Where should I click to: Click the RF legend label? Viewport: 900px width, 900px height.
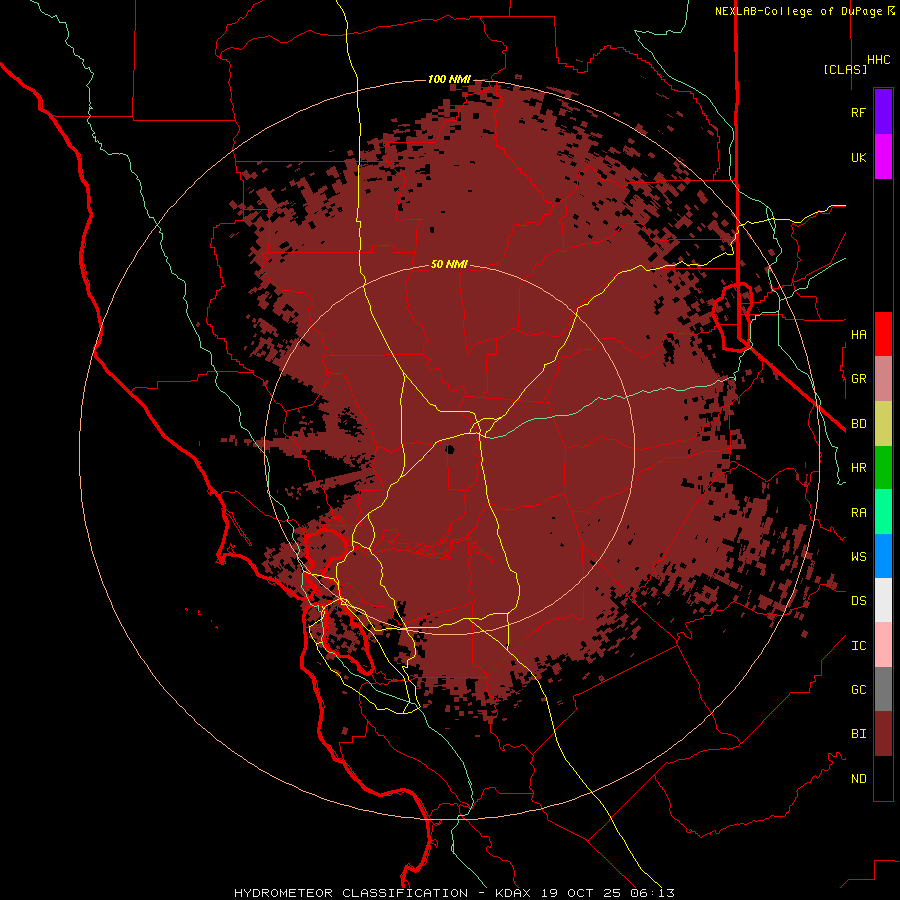pos(858,112)
